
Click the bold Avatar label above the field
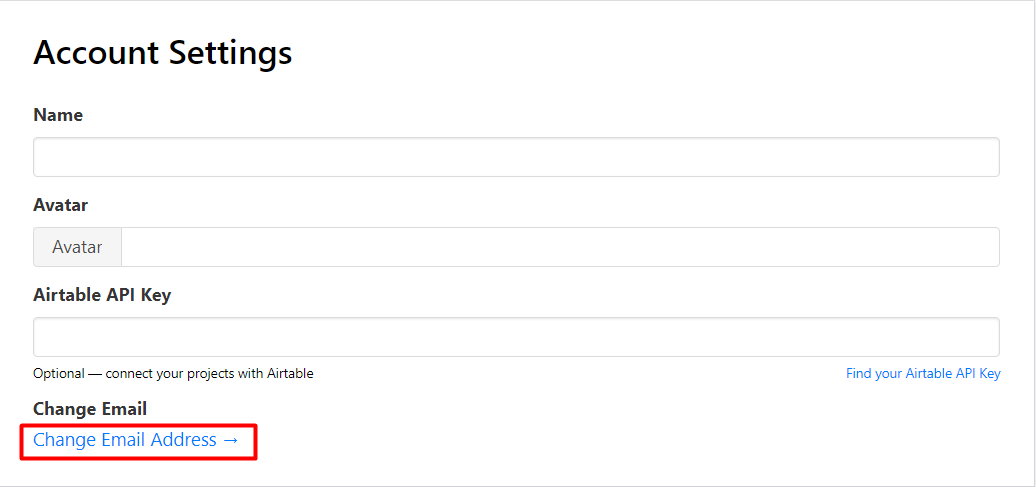coord(61,205)
